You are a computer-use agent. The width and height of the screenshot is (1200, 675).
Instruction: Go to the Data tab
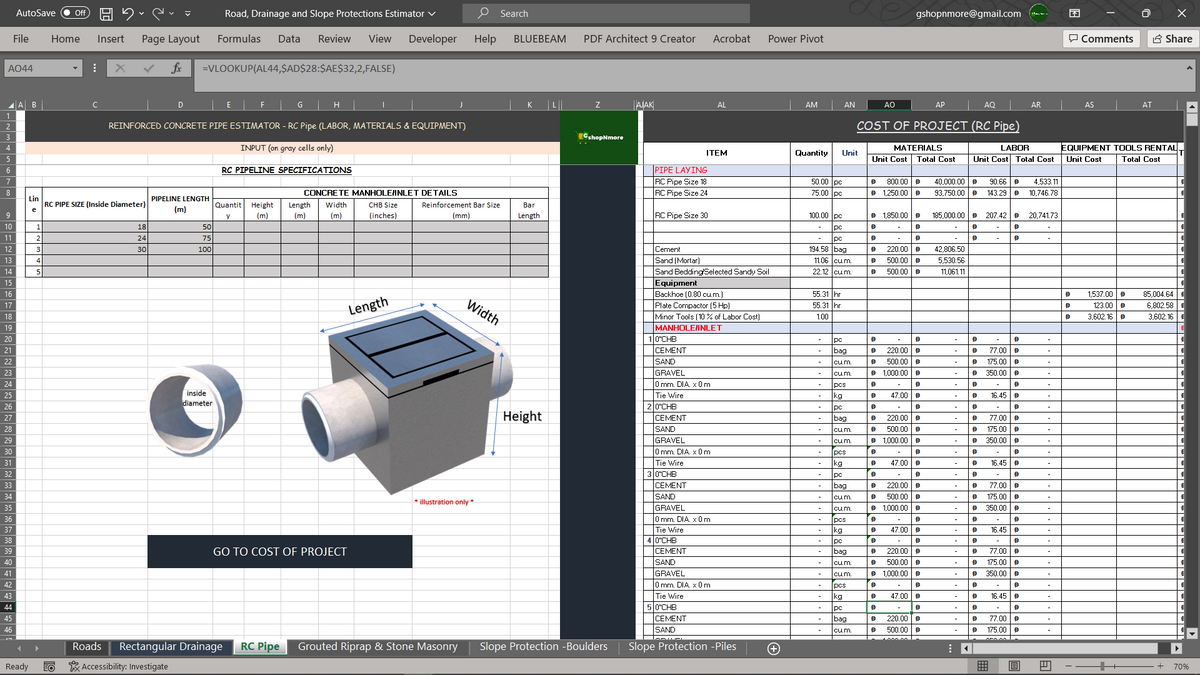coord(289,39)
